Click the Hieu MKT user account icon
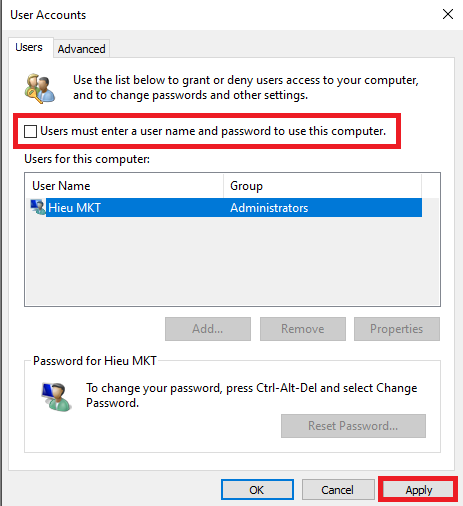This screenshot has width=463, height=506. (38, 207)
